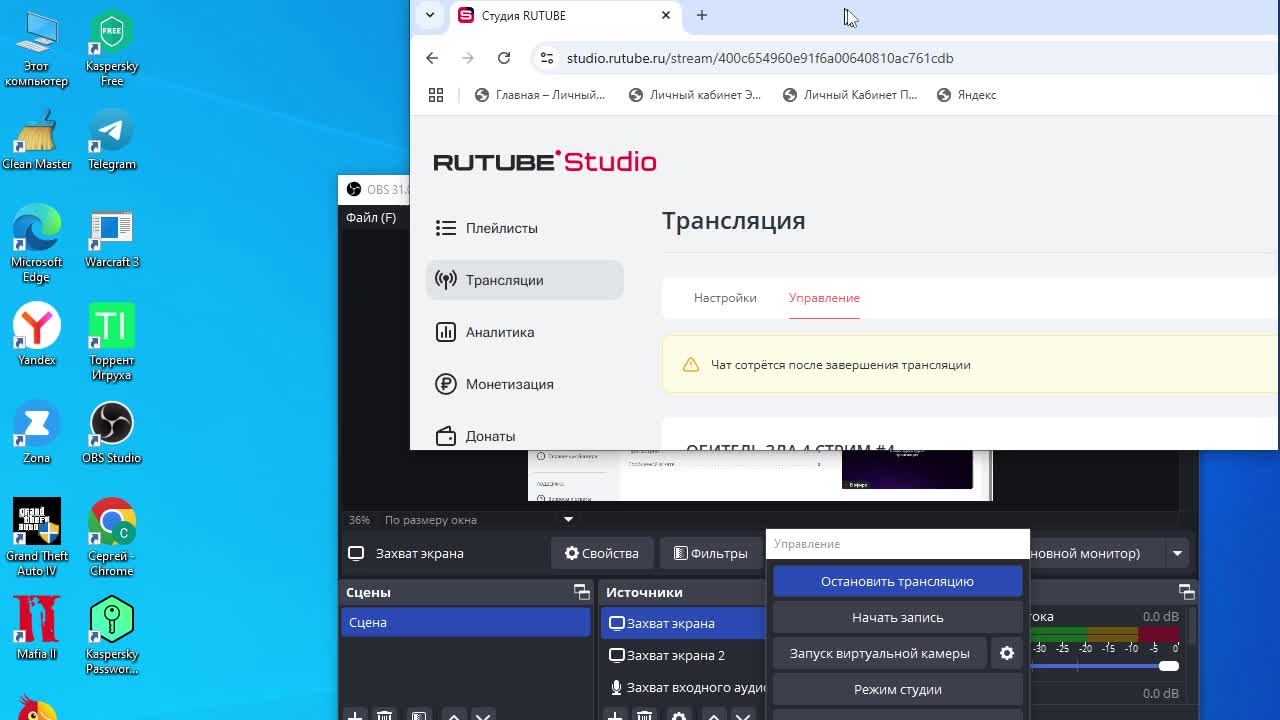
Task: Open Личный кабинет Э... bookmark
Action: pos(695,95)
